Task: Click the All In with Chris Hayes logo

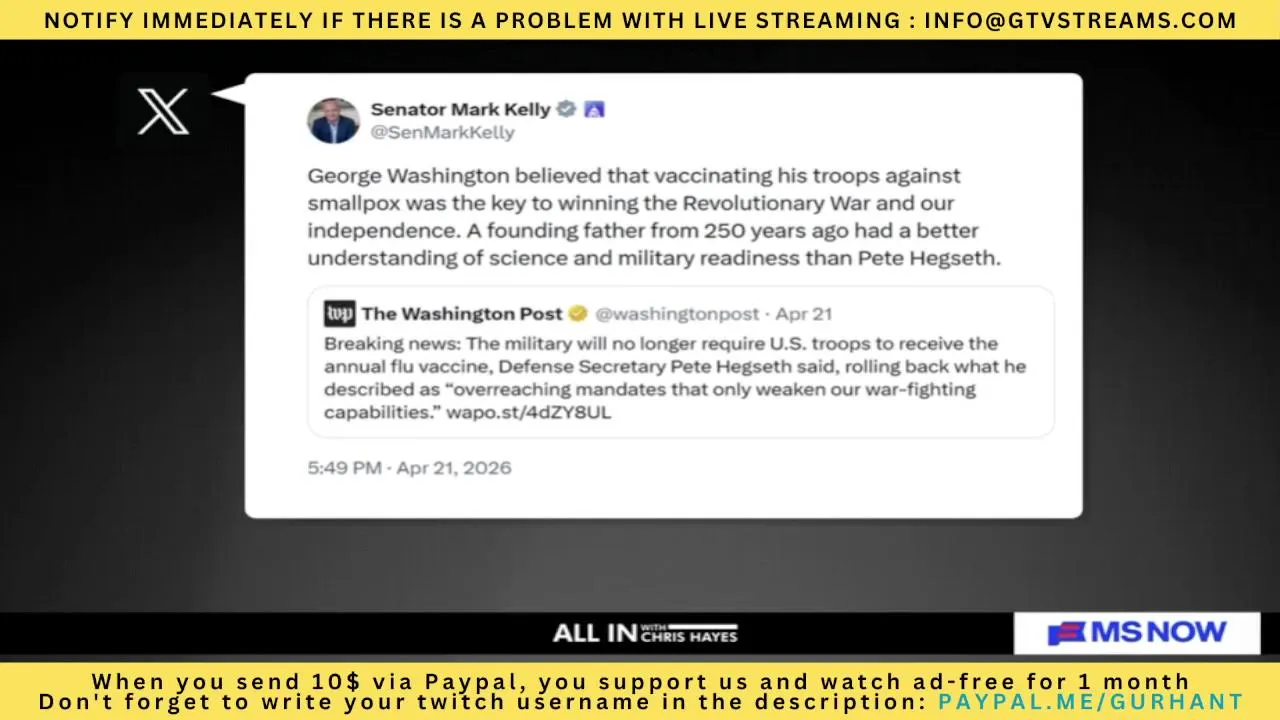Action: click(x=645, y=633)
